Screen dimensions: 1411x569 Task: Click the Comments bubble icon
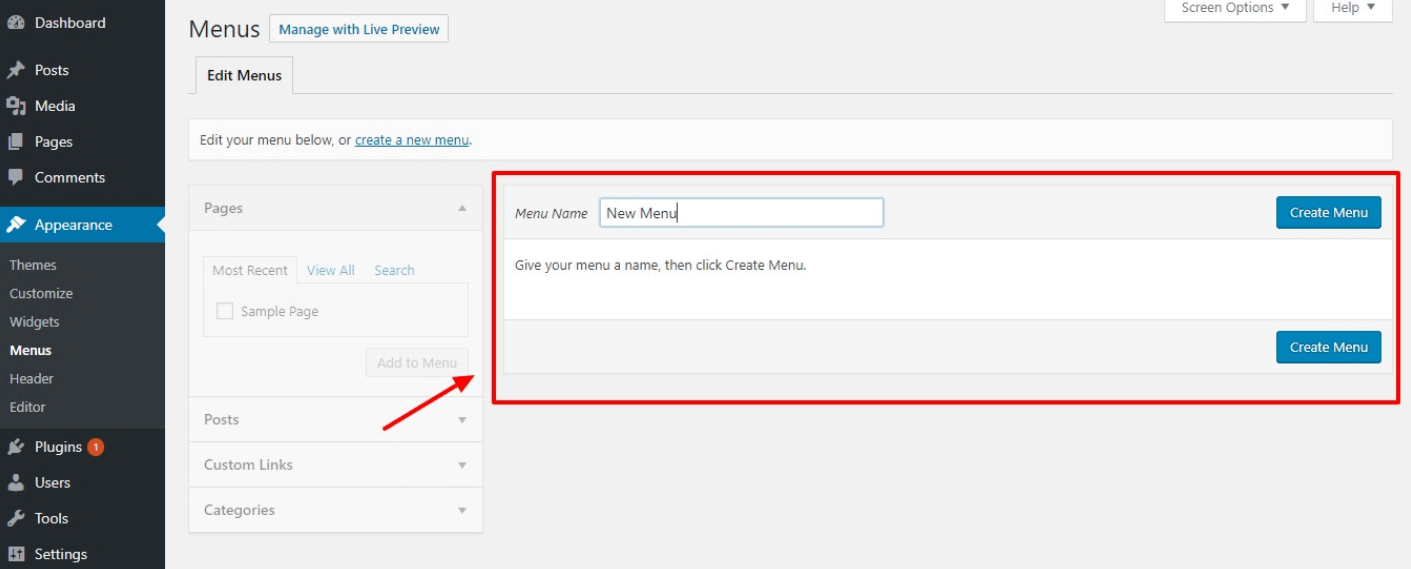15,177
